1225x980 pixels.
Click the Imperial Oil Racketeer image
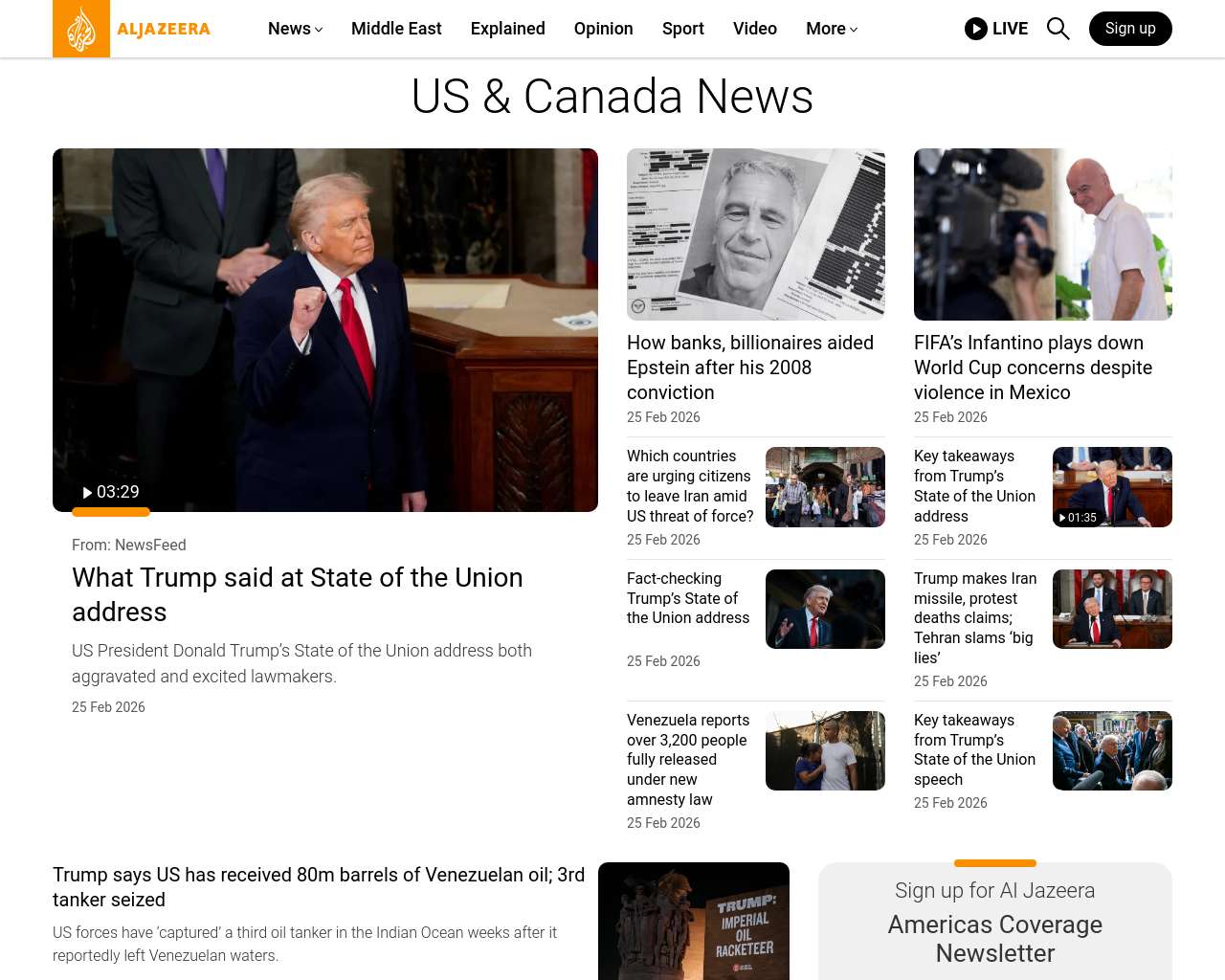(693, 921)
